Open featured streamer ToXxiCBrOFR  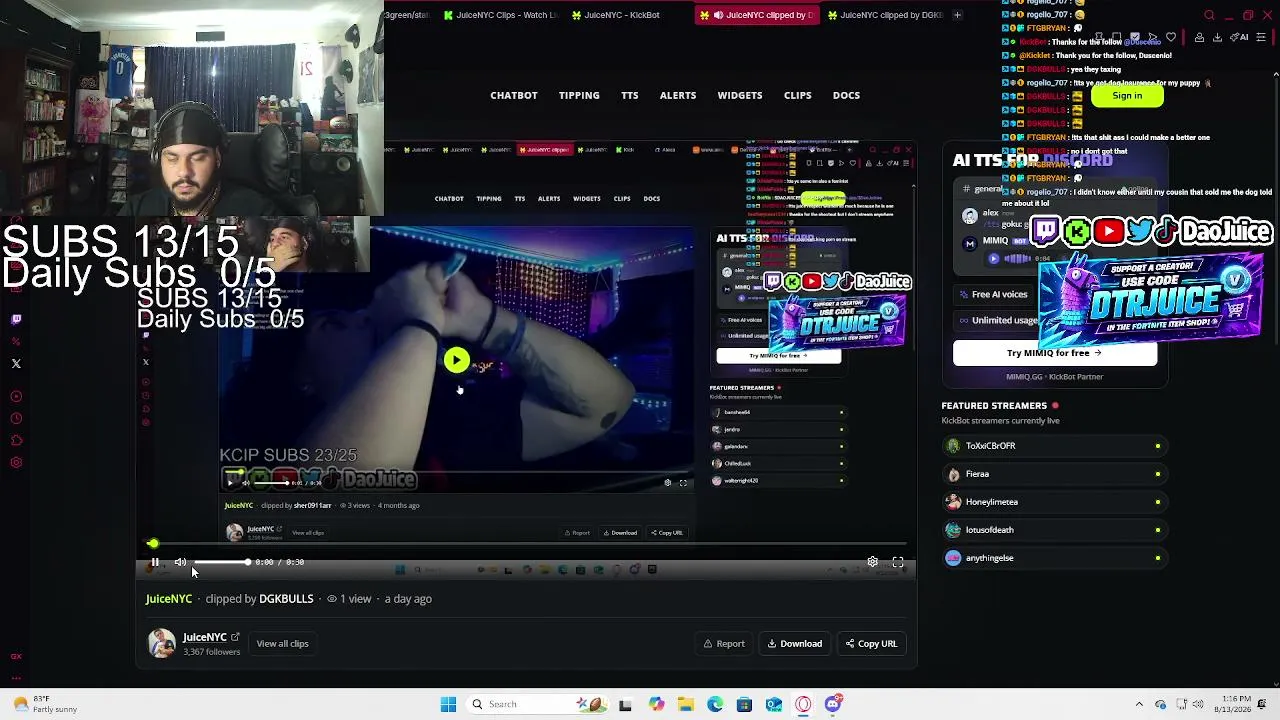1055,446
